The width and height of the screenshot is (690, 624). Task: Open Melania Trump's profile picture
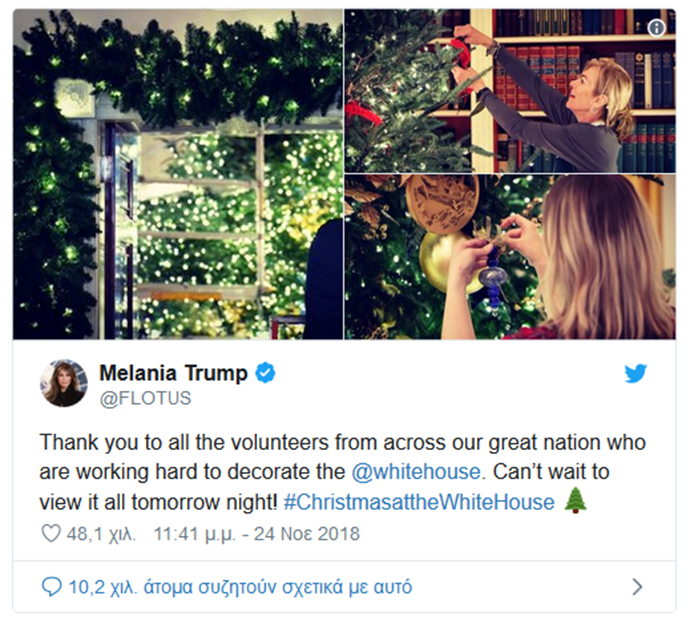[64, 383]
